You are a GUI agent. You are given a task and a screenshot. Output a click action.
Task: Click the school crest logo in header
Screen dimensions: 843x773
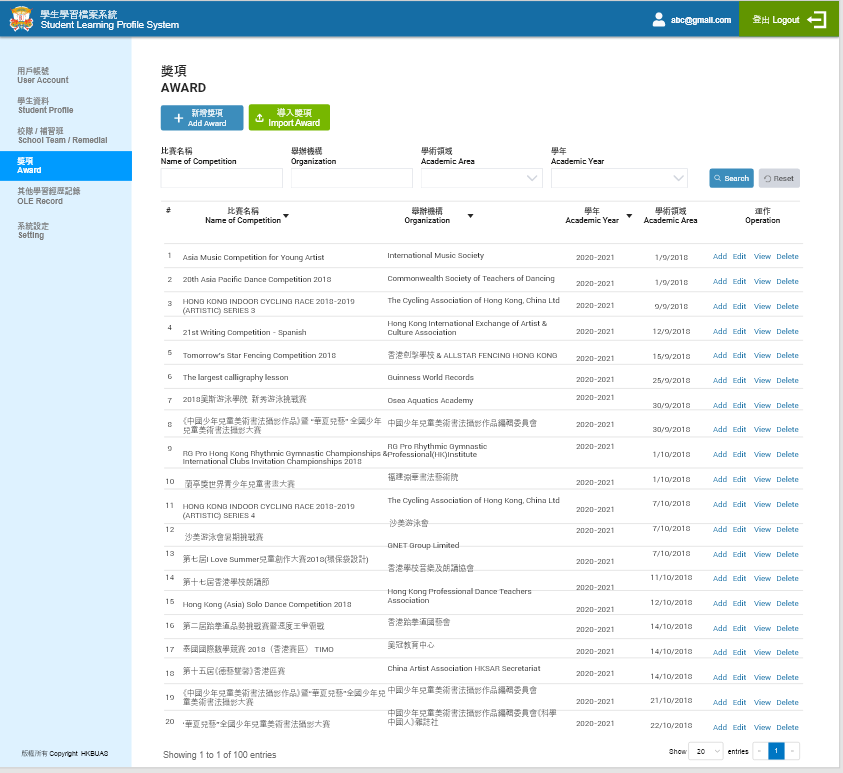(21, 19)
